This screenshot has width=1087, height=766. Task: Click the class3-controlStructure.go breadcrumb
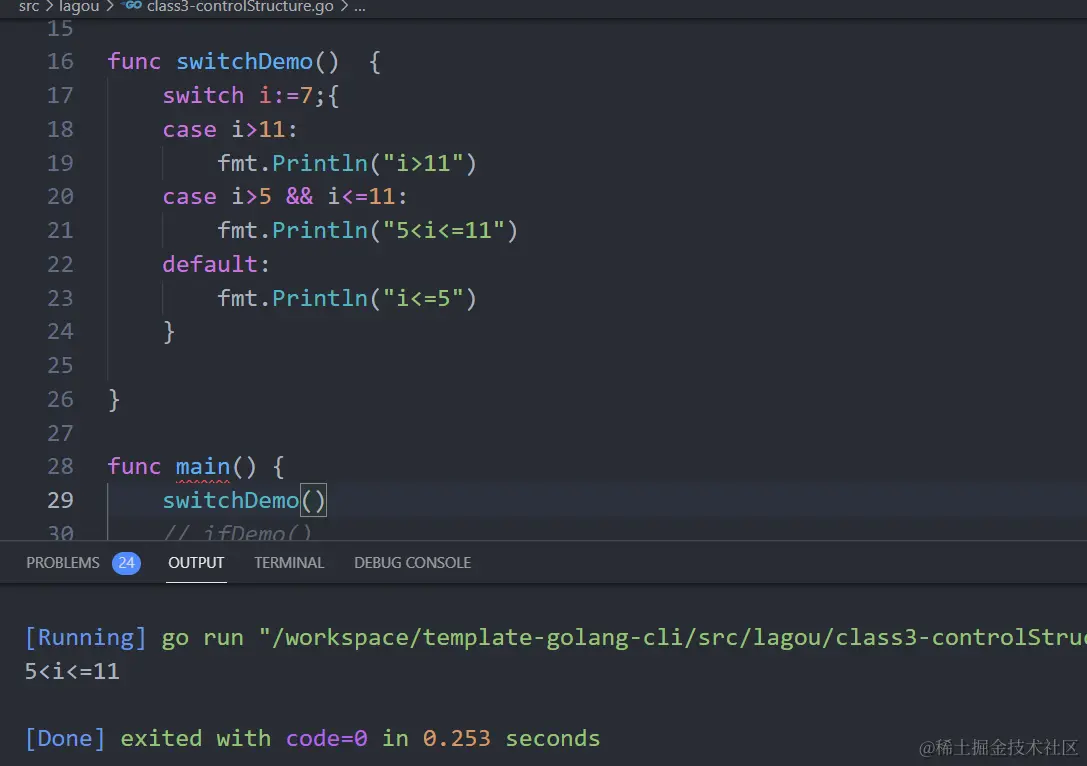pos(240,7)
